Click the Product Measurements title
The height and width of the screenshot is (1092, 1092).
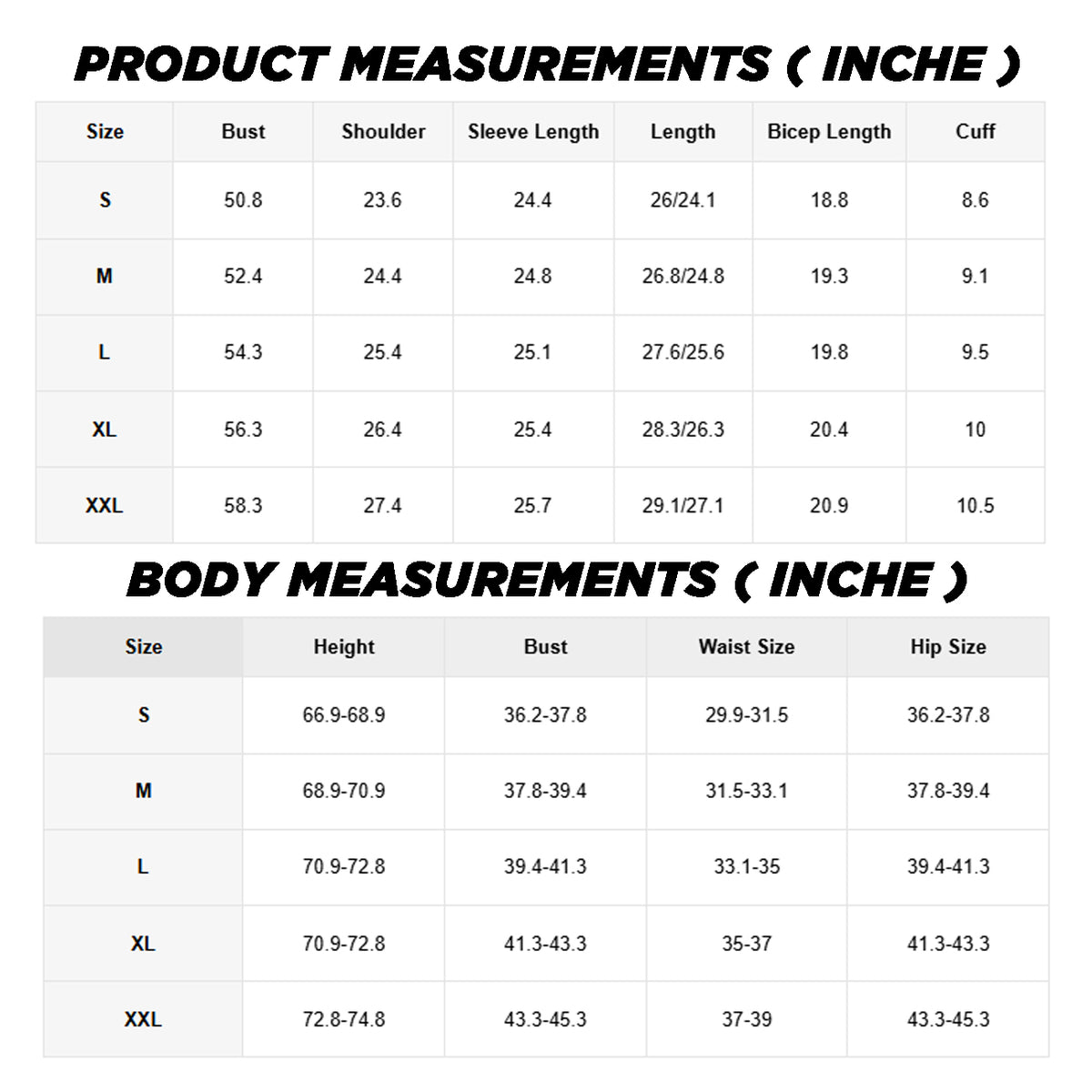coord(546,65)
